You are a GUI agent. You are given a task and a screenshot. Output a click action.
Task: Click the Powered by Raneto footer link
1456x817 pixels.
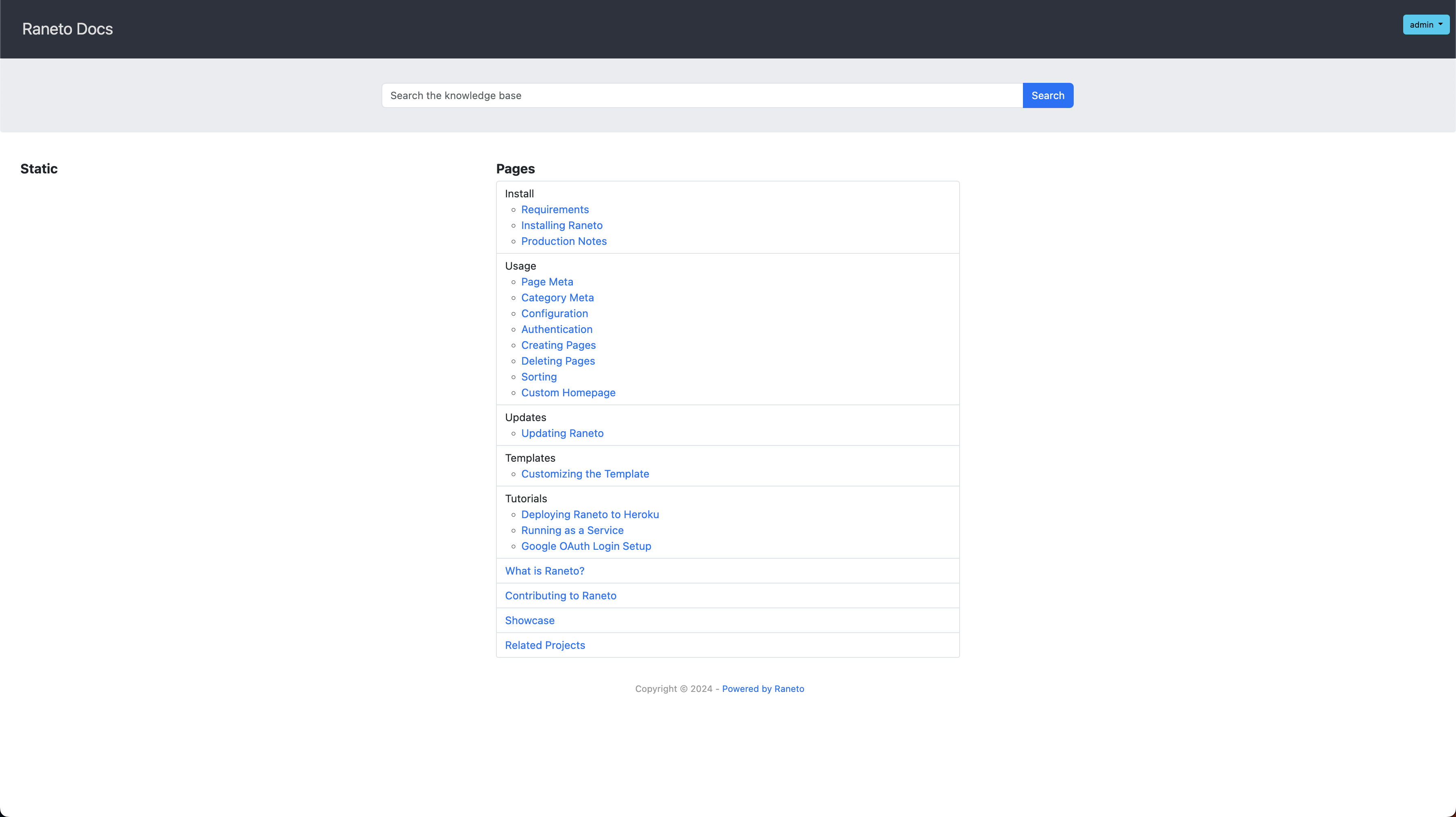click(x=763, y=689)
